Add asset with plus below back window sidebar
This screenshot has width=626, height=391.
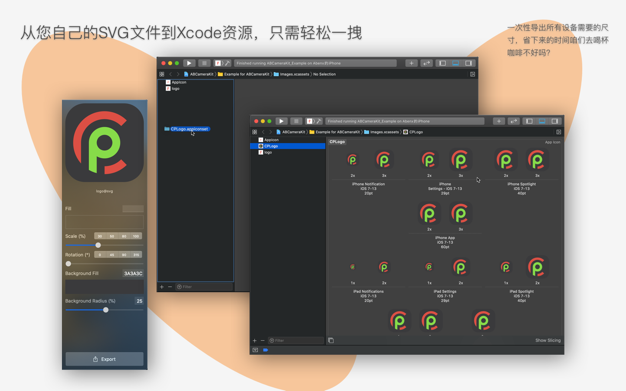pos(162,287)
